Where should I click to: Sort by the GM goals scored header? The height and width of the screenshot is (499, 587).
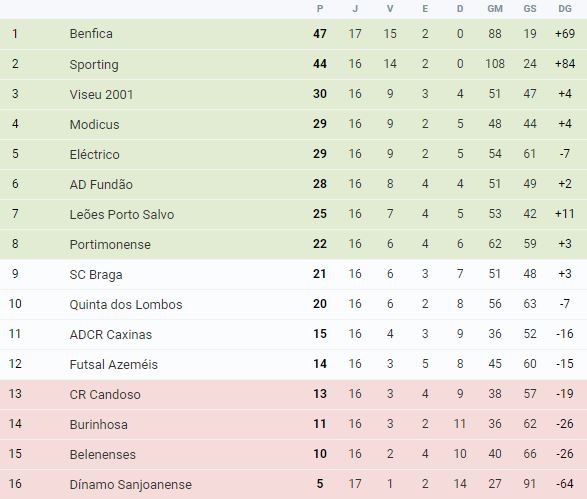coord(495,9)
